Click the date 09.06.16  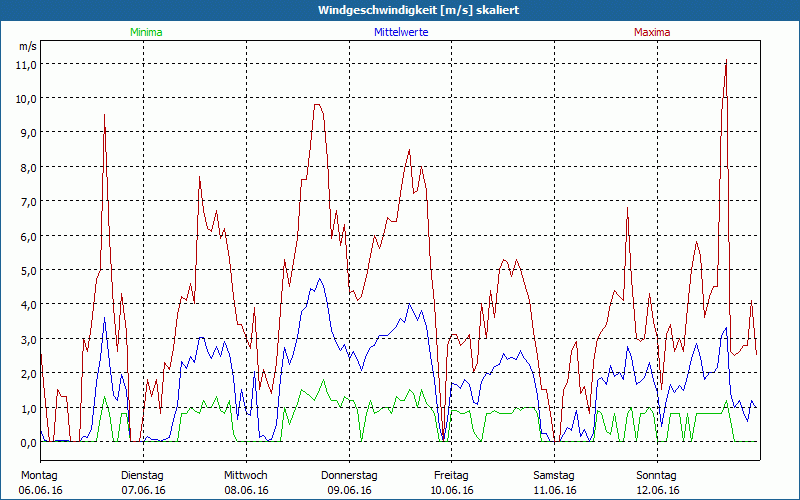point(349,490)
